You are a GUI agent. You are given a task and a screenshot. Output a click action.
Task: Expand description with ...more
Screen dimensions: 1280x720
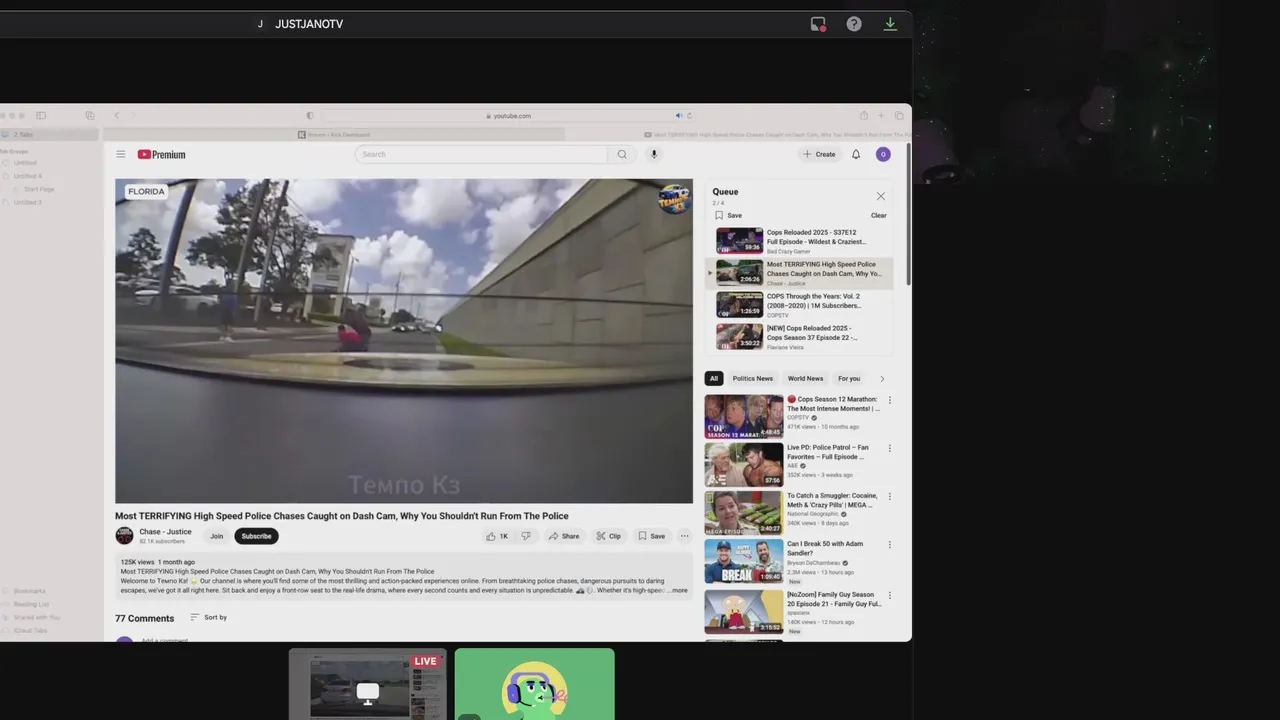(678, 591)
